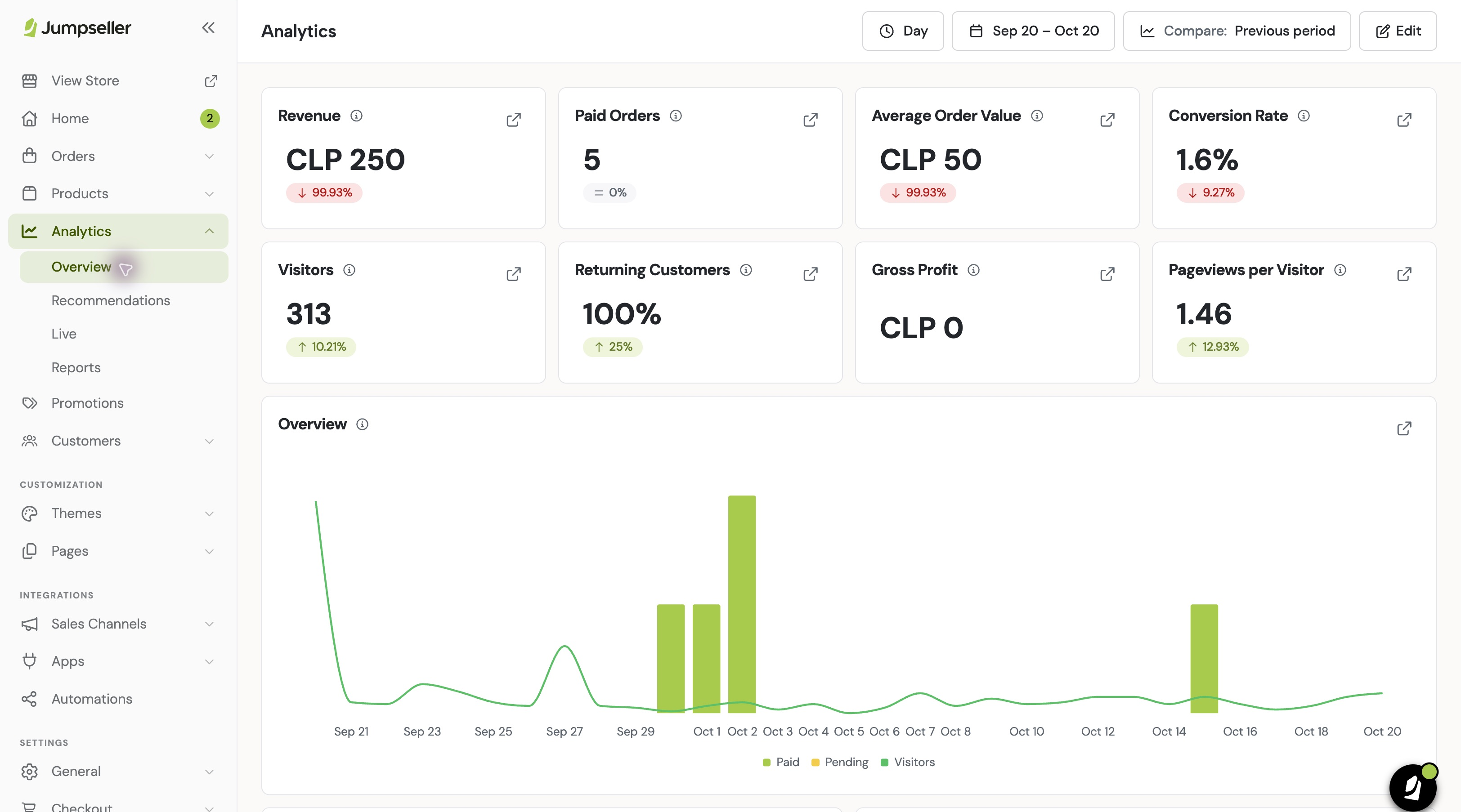
Task: Open Promotions in sidebar
Action: [118, 403]
